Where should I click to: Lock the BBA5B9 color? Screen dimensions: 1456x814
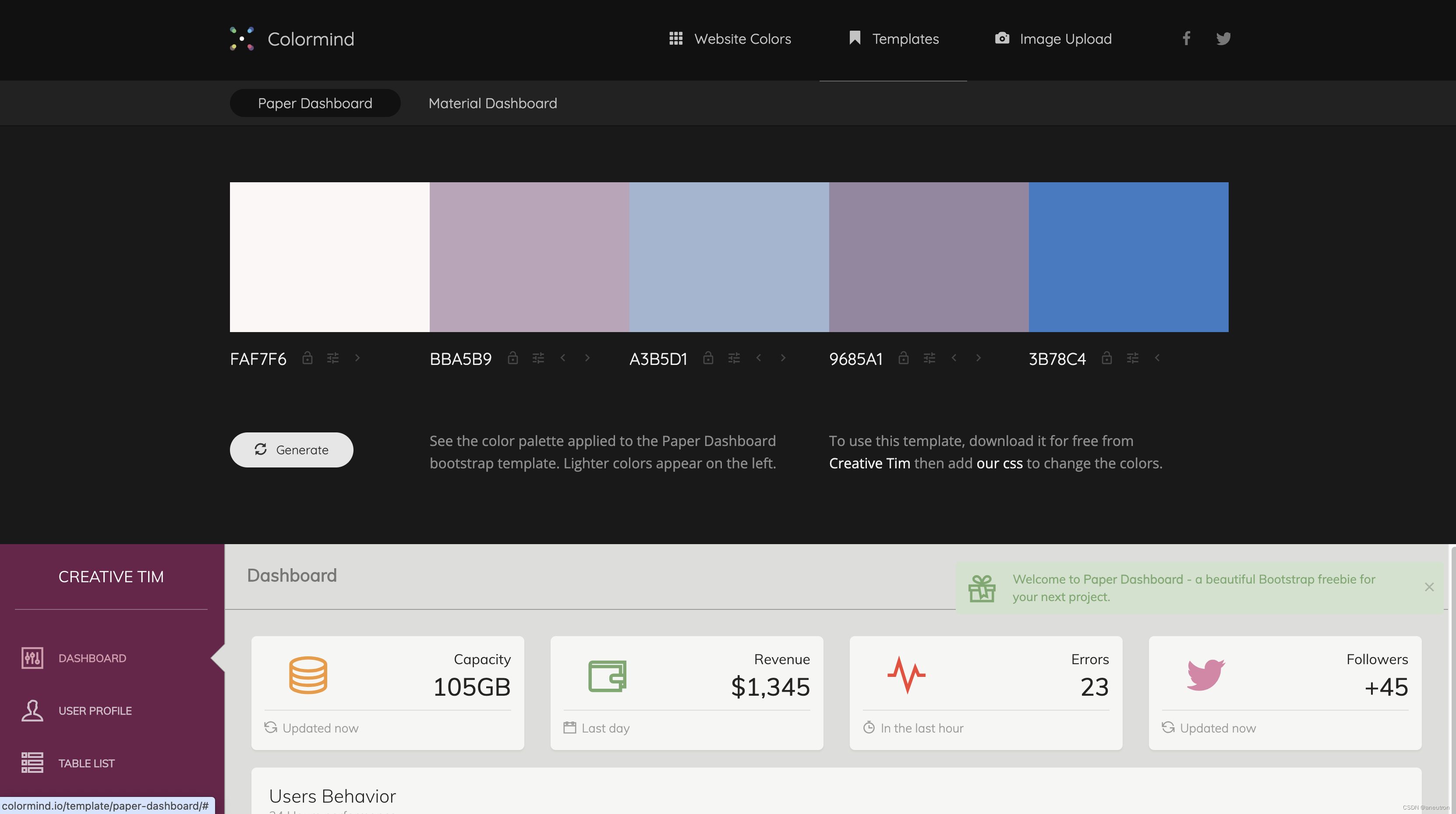[x=512, y=358]
